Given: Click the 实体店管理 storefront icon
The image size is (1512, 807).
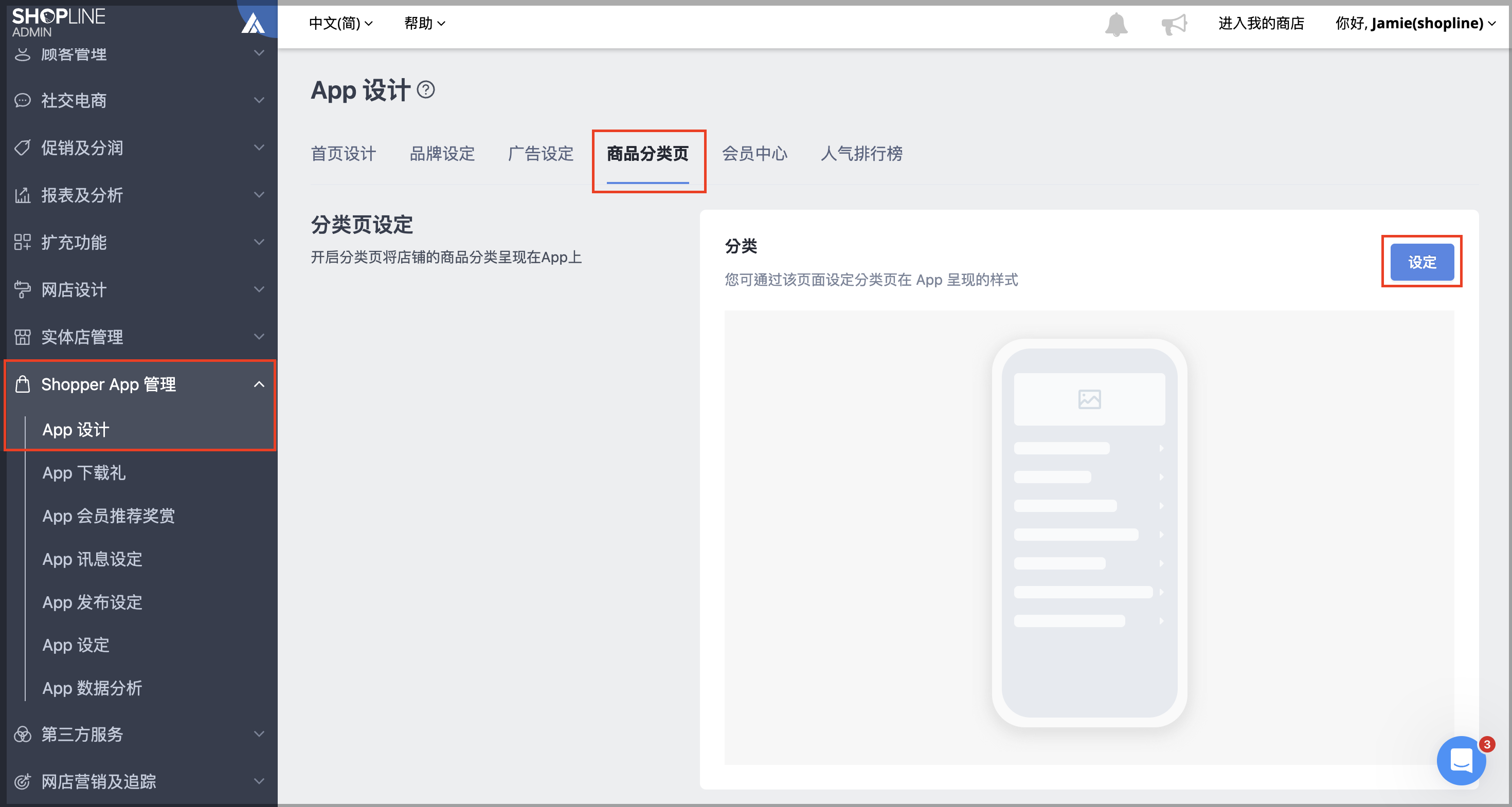Looking at the screenshot, I should tap(22, 337).
